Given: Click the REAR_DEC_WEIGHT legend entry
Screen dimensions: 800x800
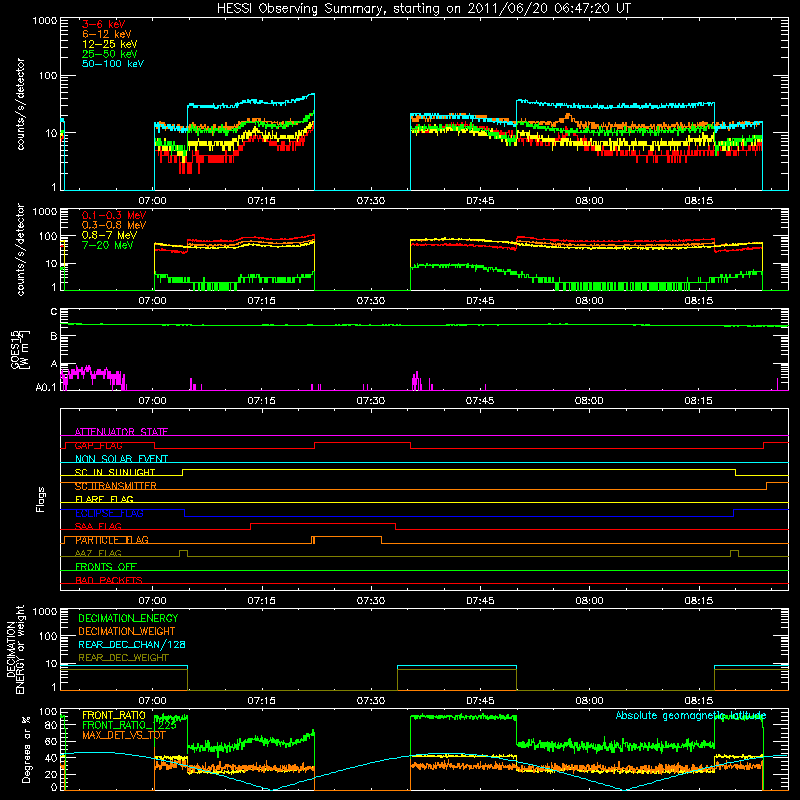Looking at the screenshot, I should pos(123,658).
